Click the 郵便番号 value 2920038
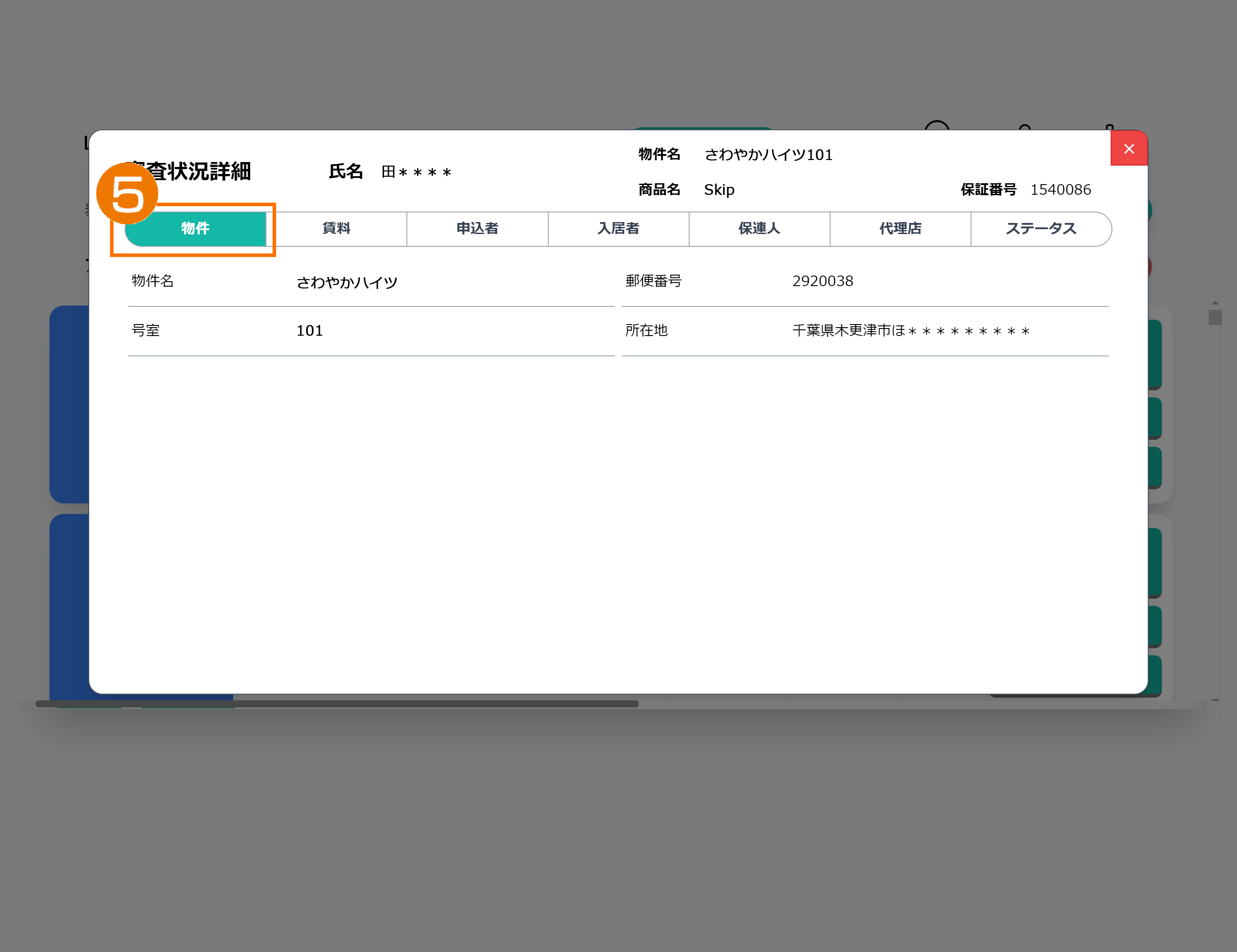The image size is (1237, 952). coord(823,281)
